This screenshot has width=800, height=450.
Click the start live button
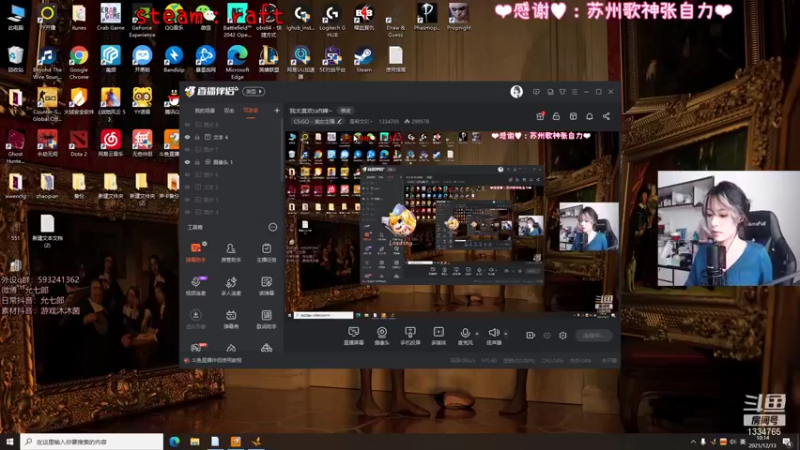pos(593,335)
